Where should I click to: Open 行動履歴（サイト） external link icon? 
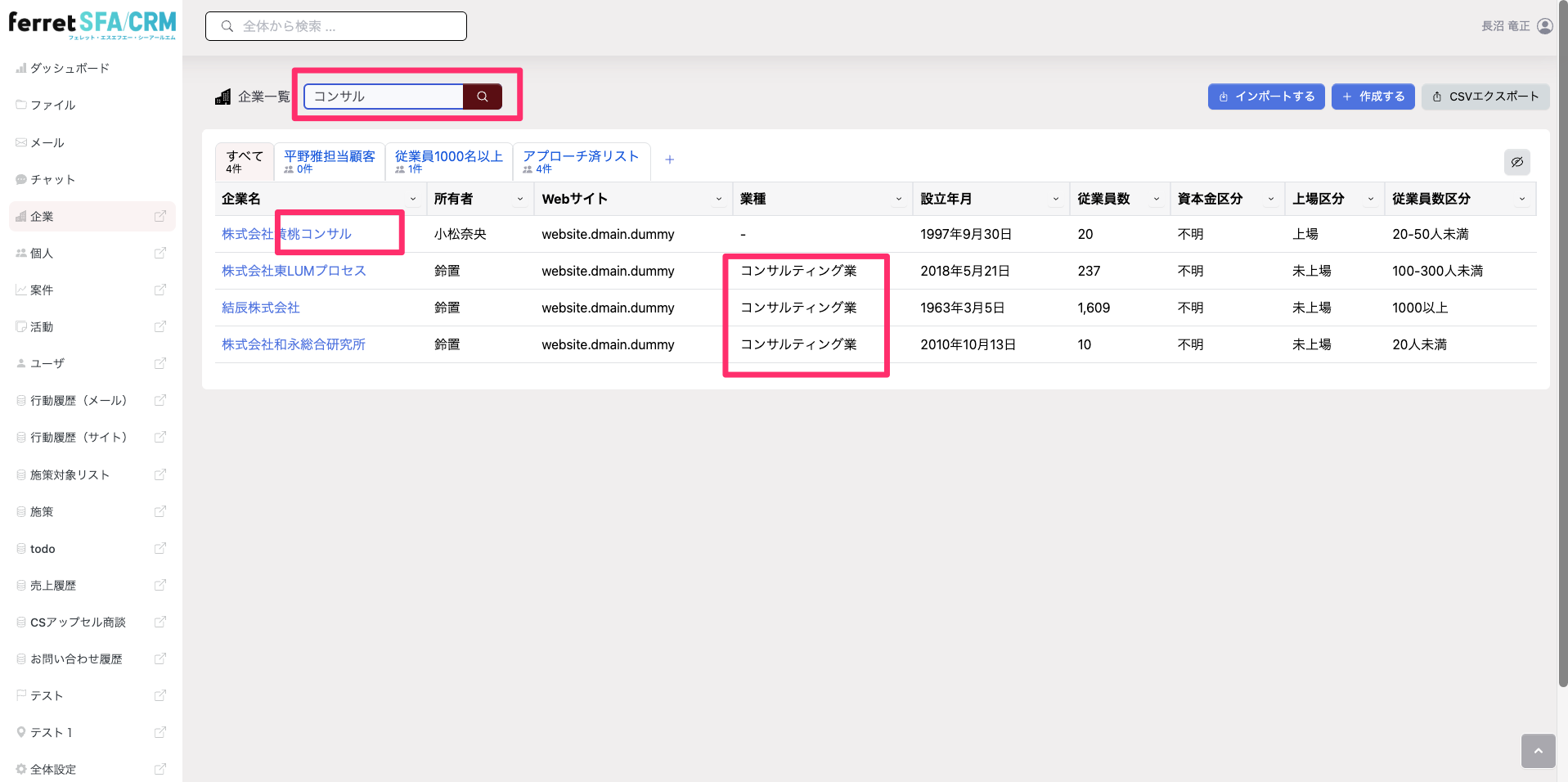[x=160, y=437]
